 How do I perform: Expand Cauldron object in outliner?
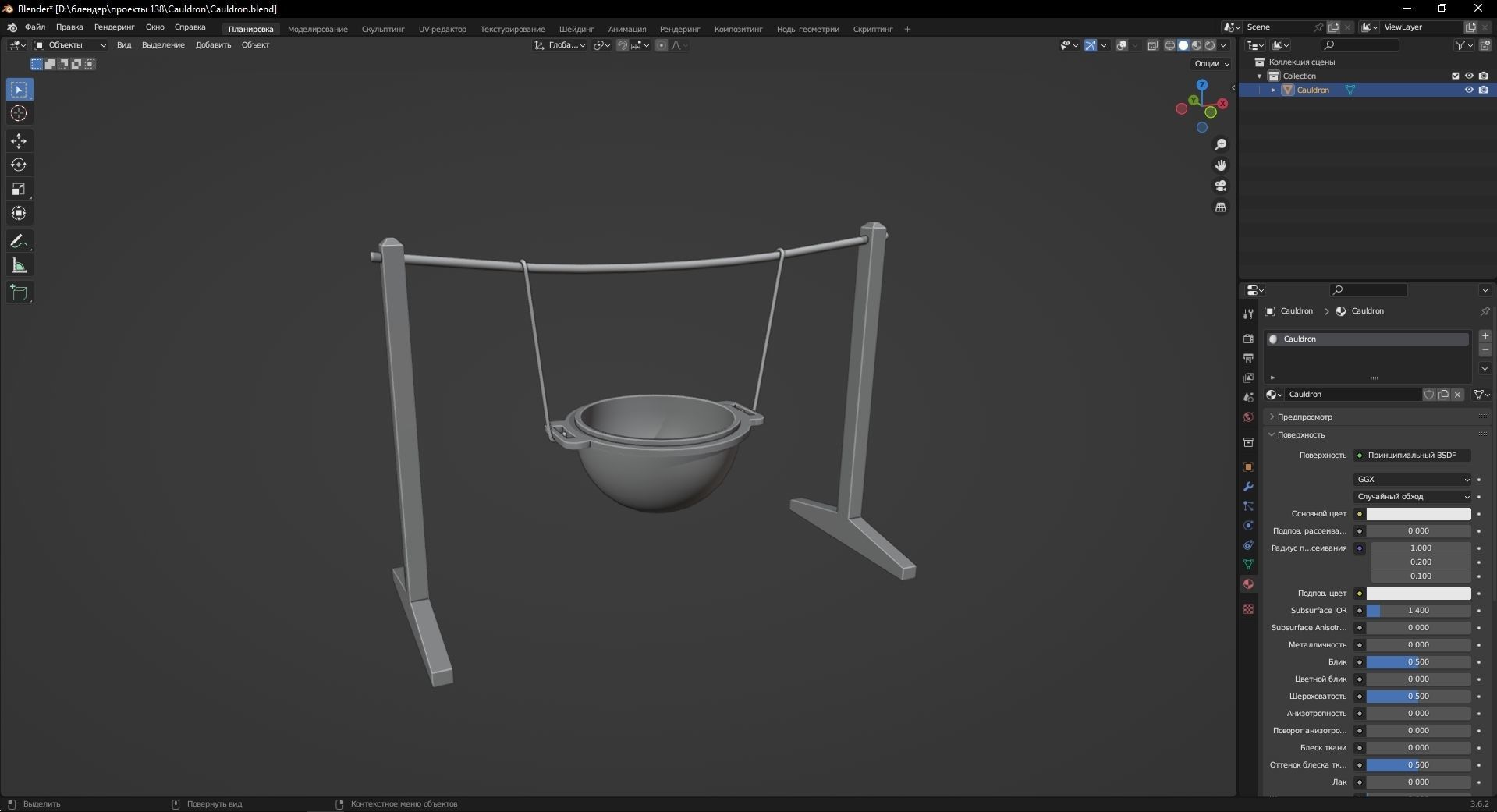pos(1274,90)
